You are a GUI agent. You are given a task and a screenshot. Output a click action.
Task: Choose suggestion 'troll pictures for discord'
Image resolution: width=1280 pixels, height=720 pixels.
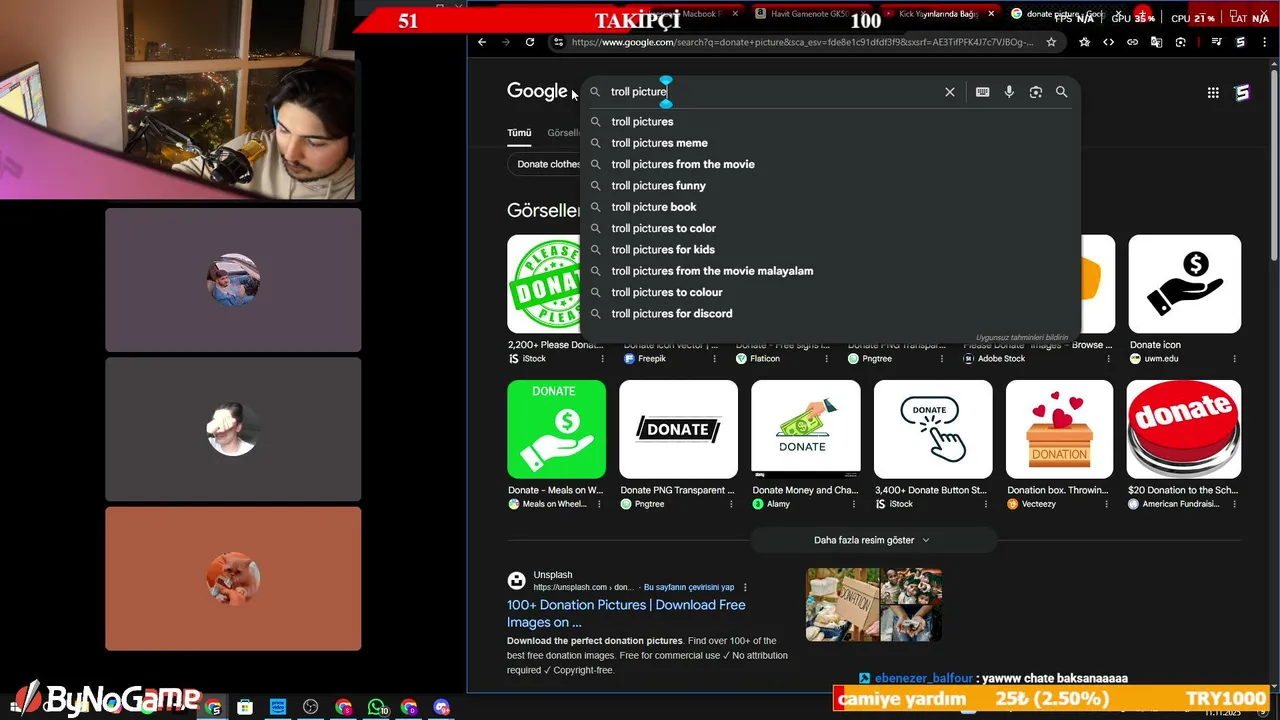pyautogui.click(x=830, y=314)
